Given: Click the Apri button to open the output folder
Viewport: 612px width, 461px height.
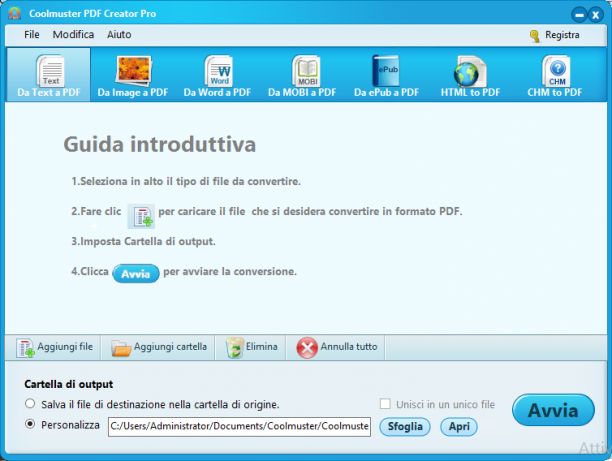Looking at the screenshot, I should 459,427.
